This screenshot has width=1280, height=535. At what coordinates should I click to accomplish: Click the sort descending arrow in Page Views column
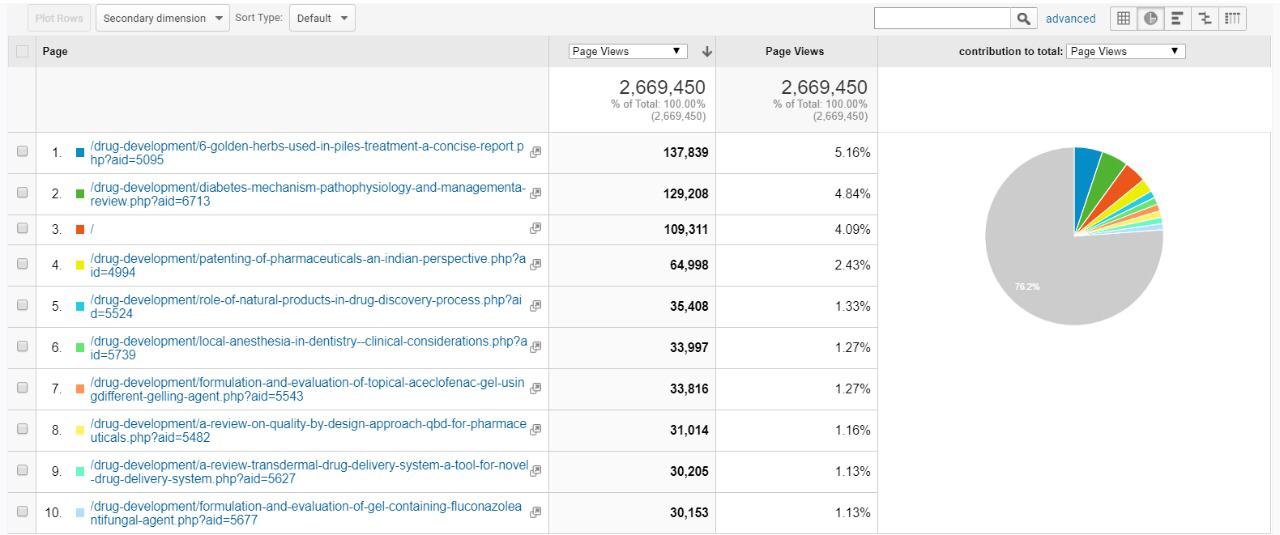(707, 52)
